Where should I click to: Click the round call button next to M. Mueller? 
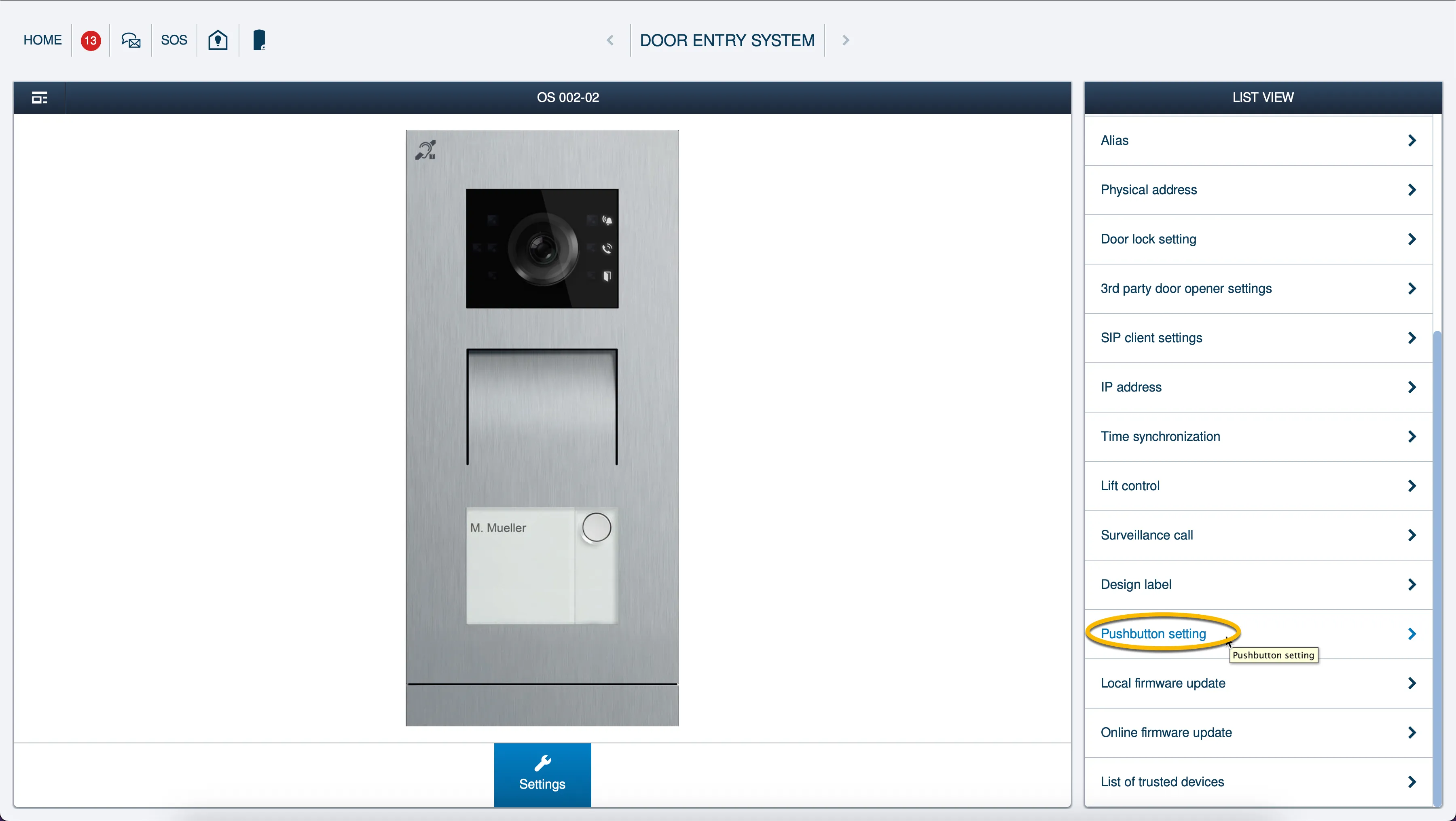pyautogui.click(x=596, y=527)
